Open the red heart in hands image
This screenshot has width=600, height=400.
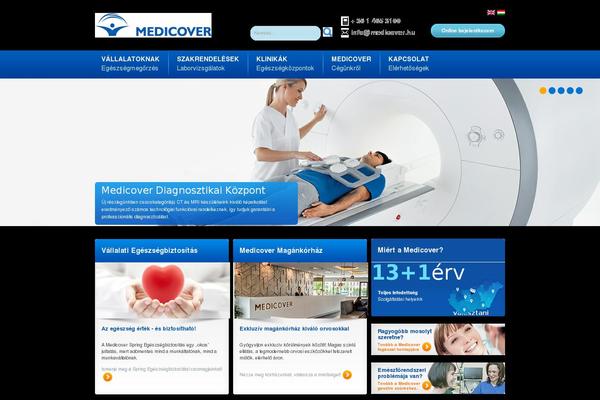click(163, 291)
